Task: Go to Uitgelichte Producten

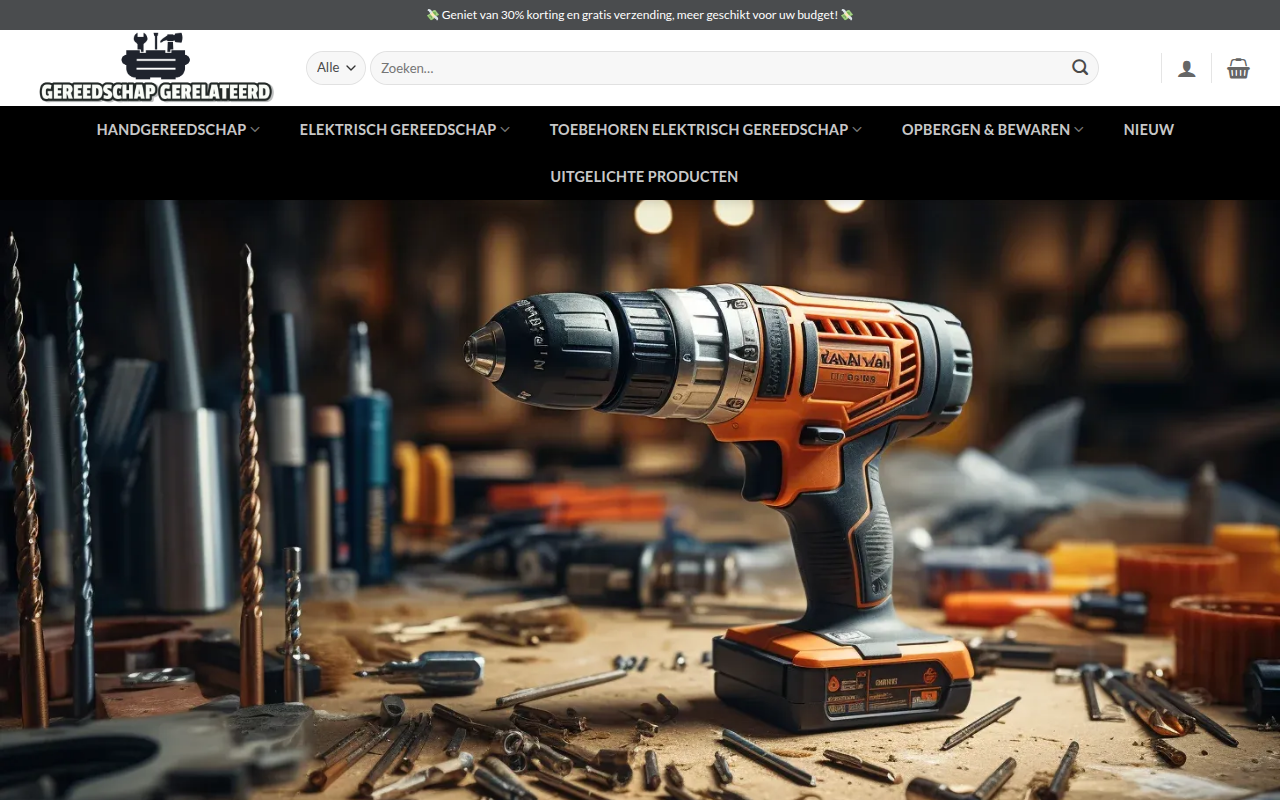Action: pyautogui.click(x=644, y=176)
